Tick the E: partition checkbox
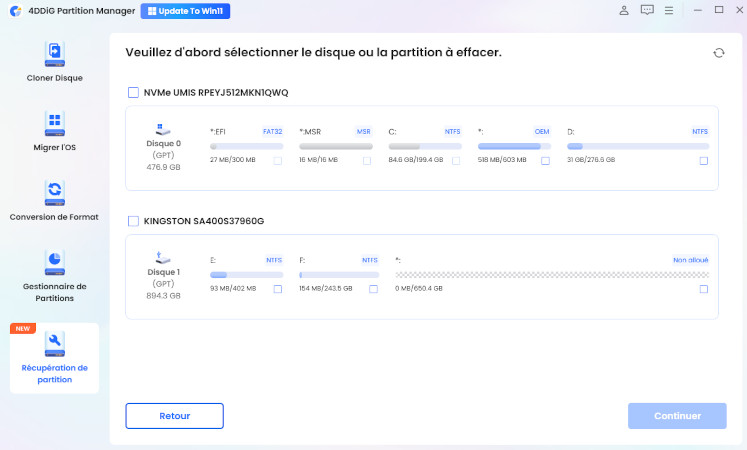747x450 pixels. coord(278,289)
